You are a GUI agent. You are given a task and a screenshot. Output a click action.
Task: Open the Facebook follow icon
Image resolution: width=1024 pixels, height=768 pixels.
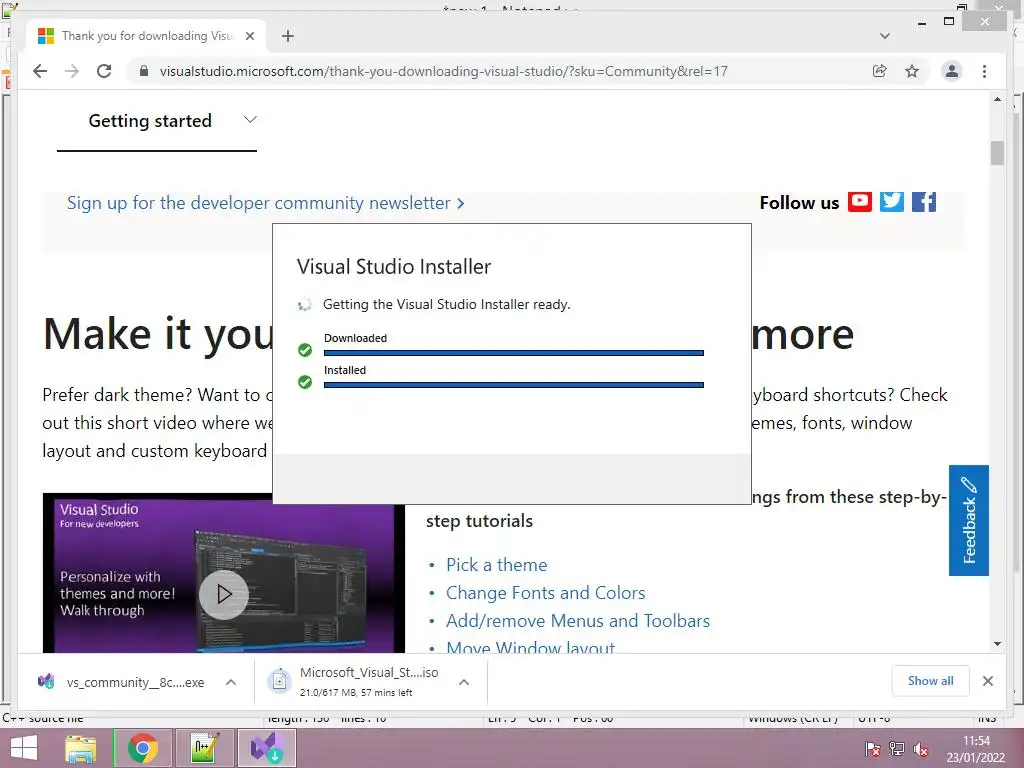point(923,202)
